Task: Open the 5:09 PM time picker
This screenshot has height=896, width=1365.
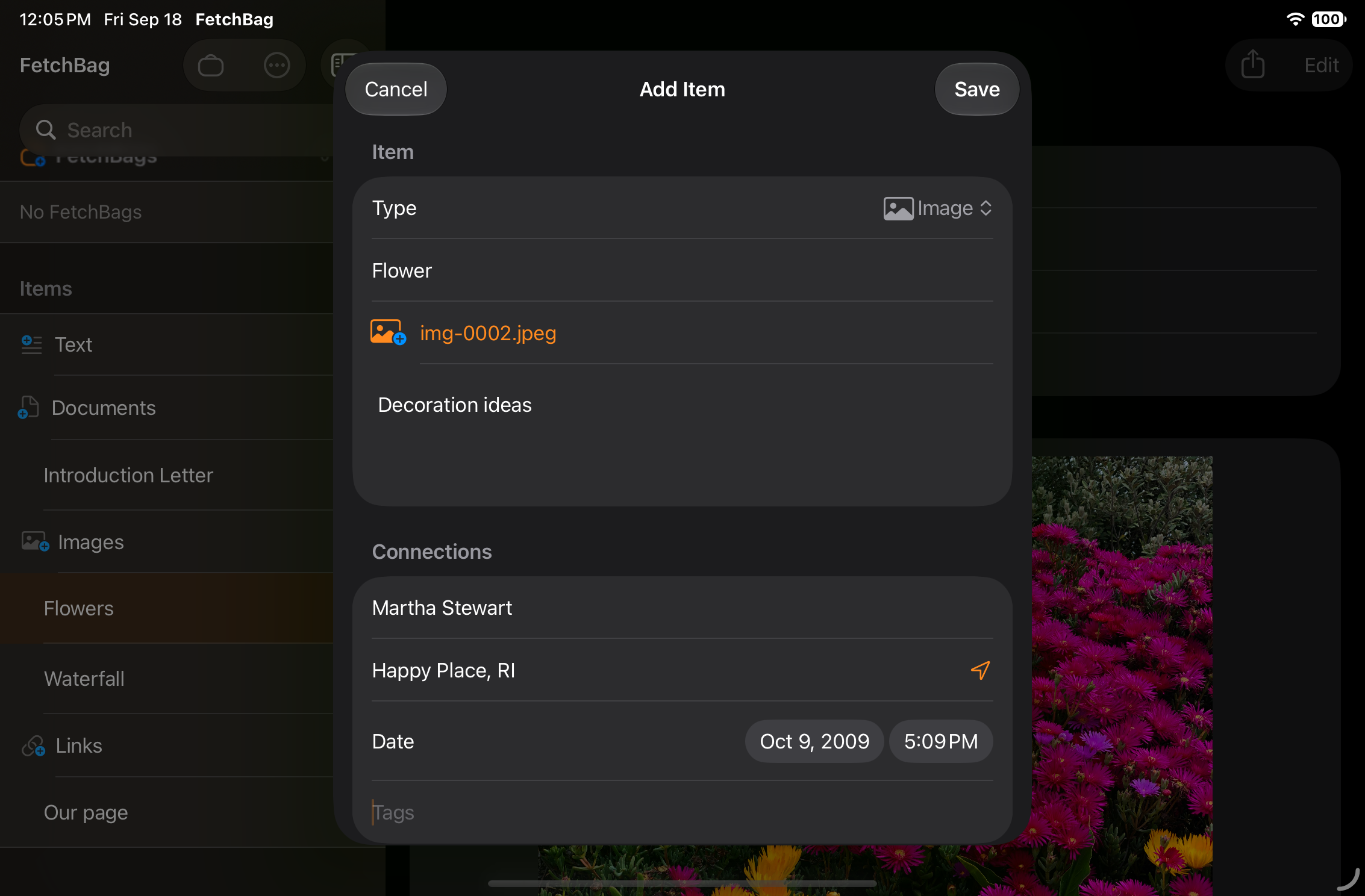Action: coord(941,741)
